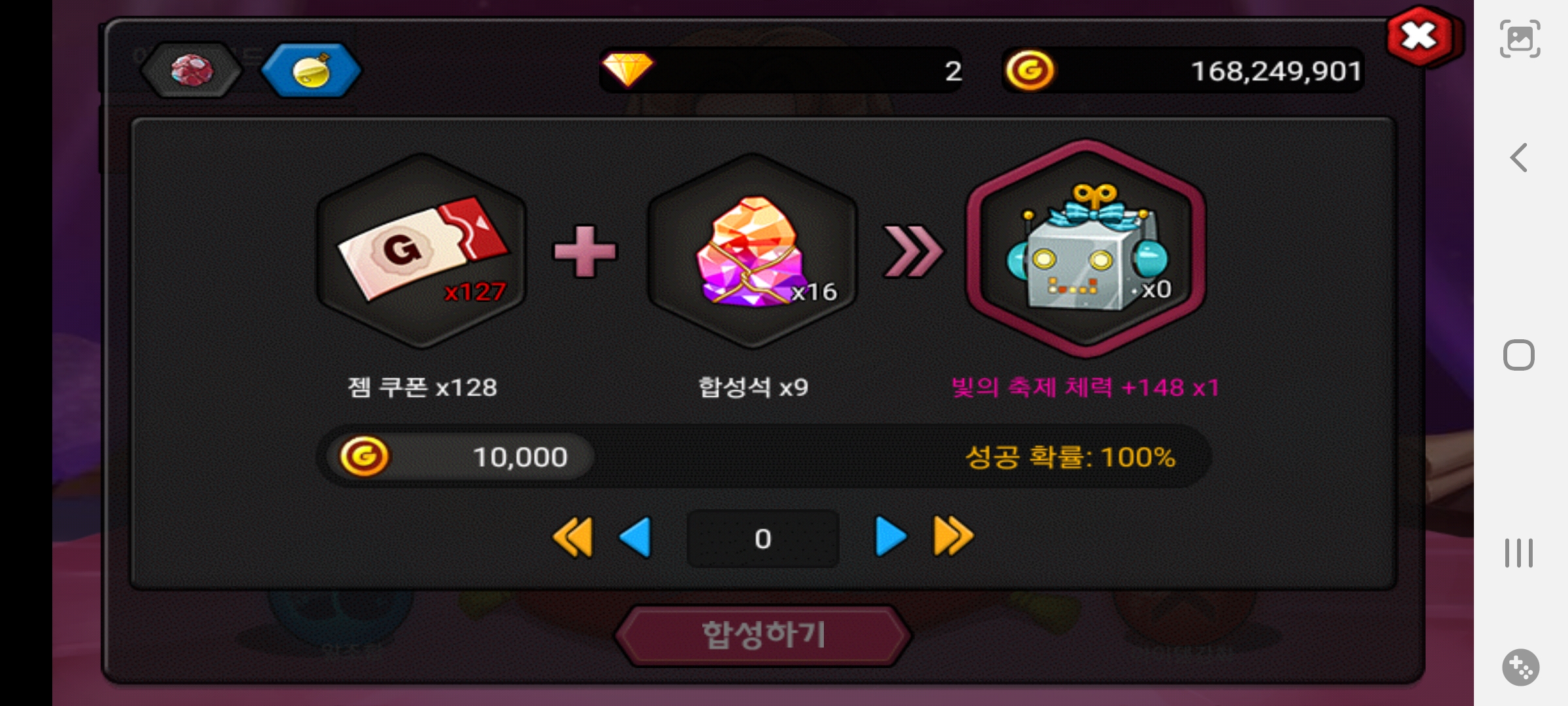Tap the Android home square button
Screen dimensions: 1568x706
coord(1519,356)
